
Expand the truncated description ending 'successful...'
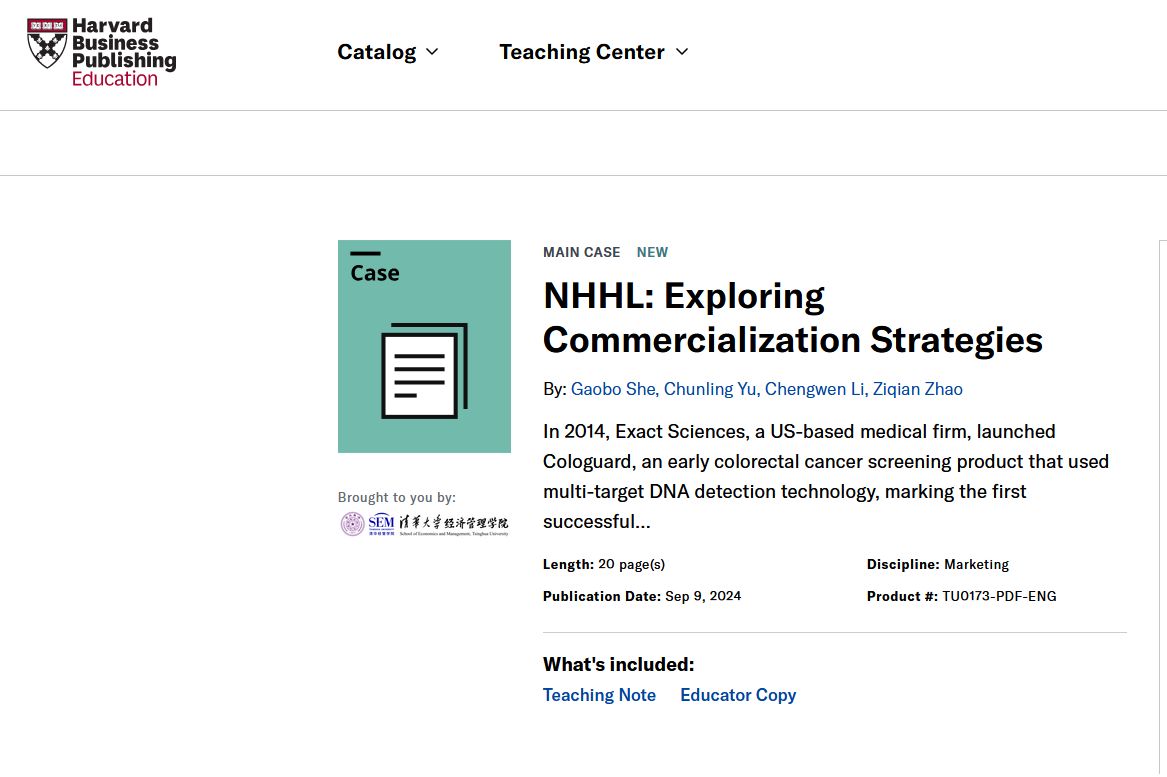[597, 522]
